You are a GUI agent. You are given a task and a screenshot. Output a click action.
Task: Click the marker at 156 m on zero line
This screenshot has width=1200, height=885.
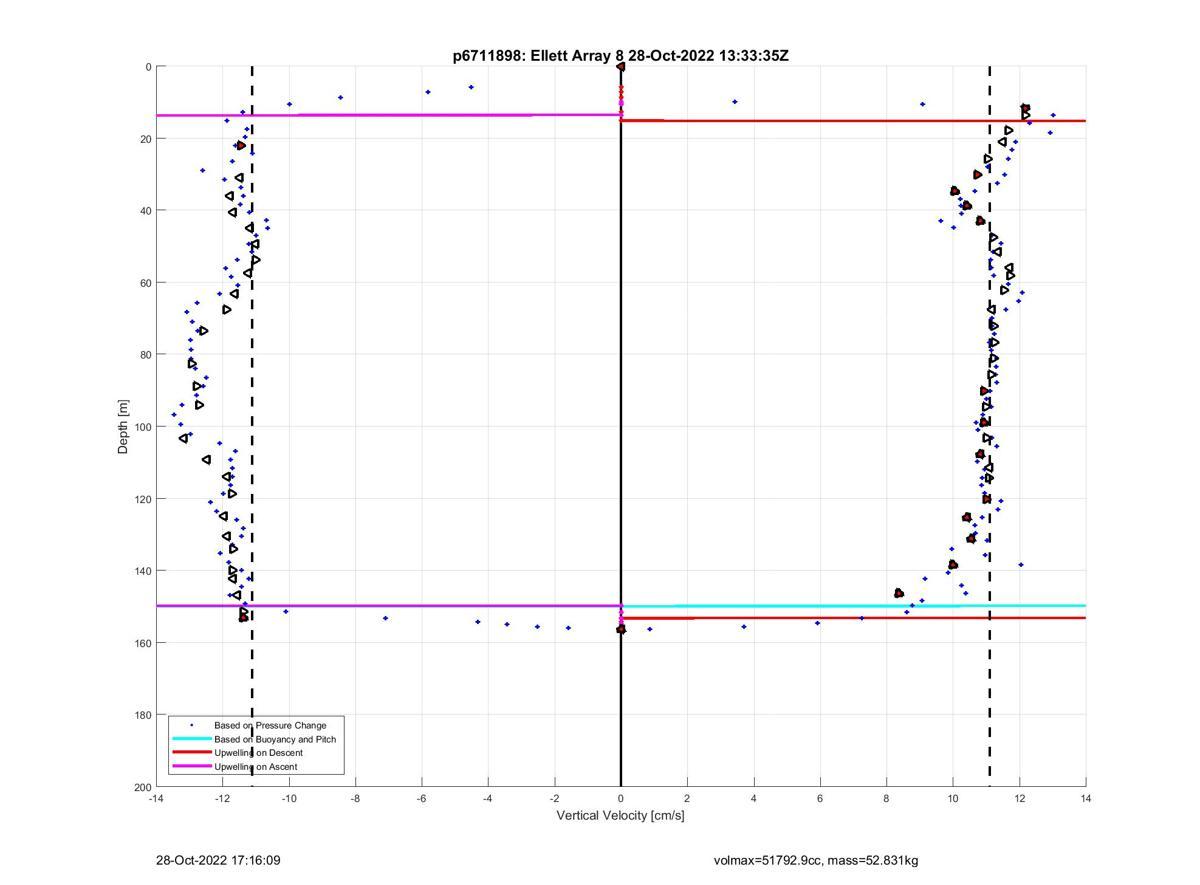[x=621, y=629]
